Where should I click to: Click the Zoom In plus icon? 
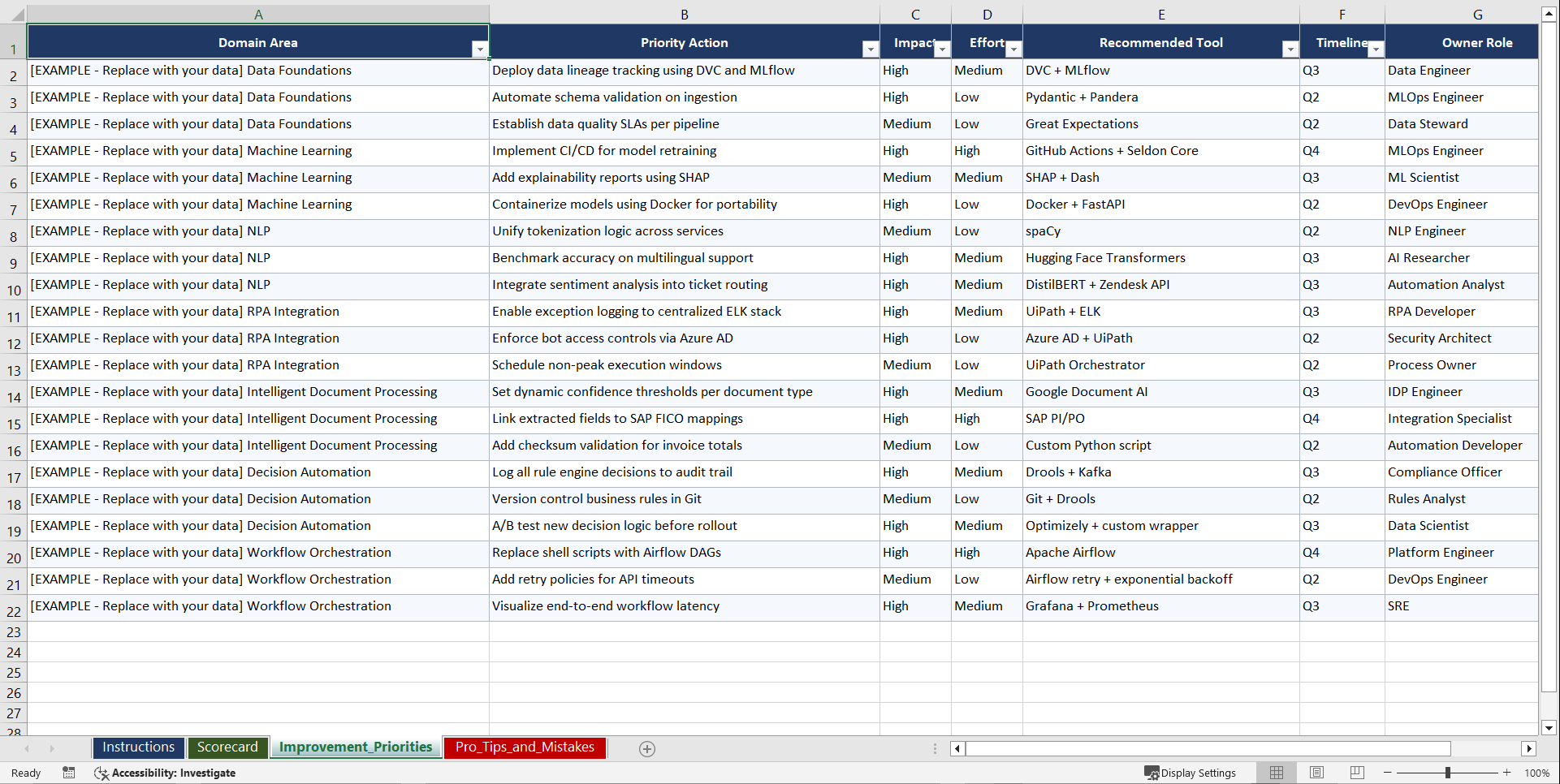1507,773
